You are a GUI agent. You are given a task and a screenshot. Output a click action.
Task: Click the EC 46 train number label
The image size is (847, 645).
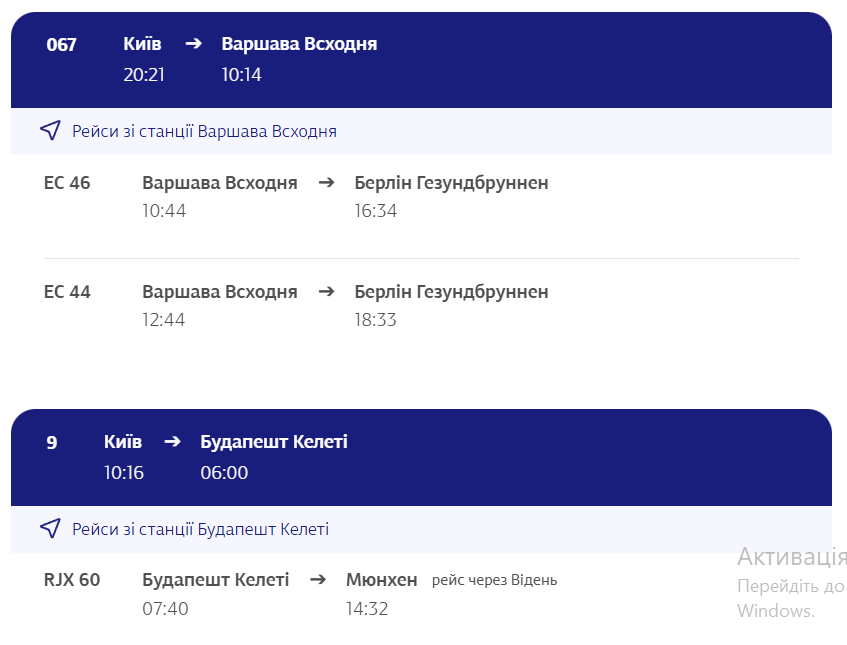click(66, 183)
